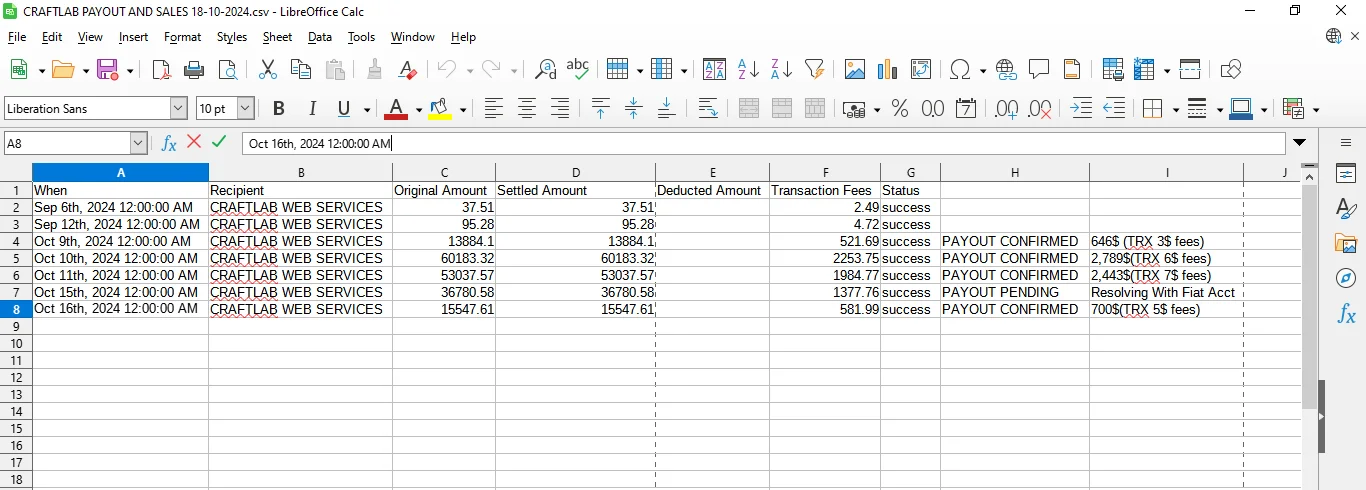1366x490 pixels.
Task: Cancel the cell edit with red X
Action: [x=194, y=143]
